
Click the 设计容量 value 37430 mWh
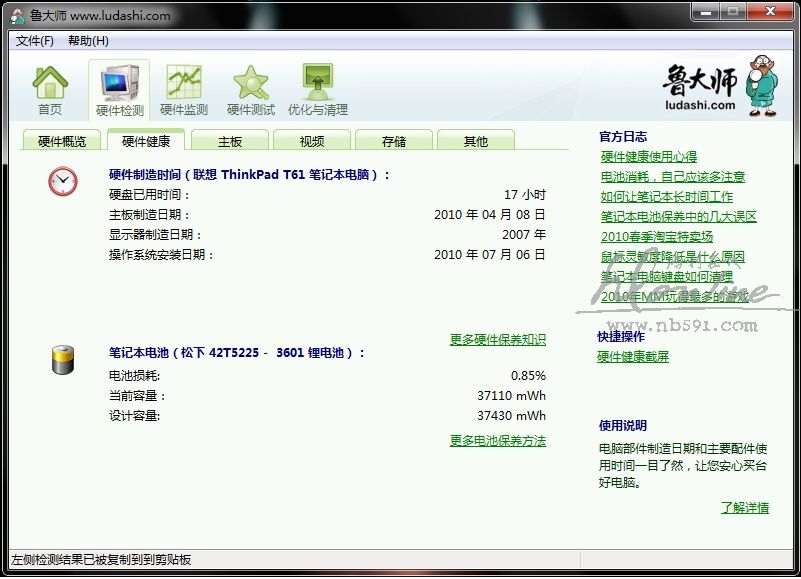pos(511,415)
